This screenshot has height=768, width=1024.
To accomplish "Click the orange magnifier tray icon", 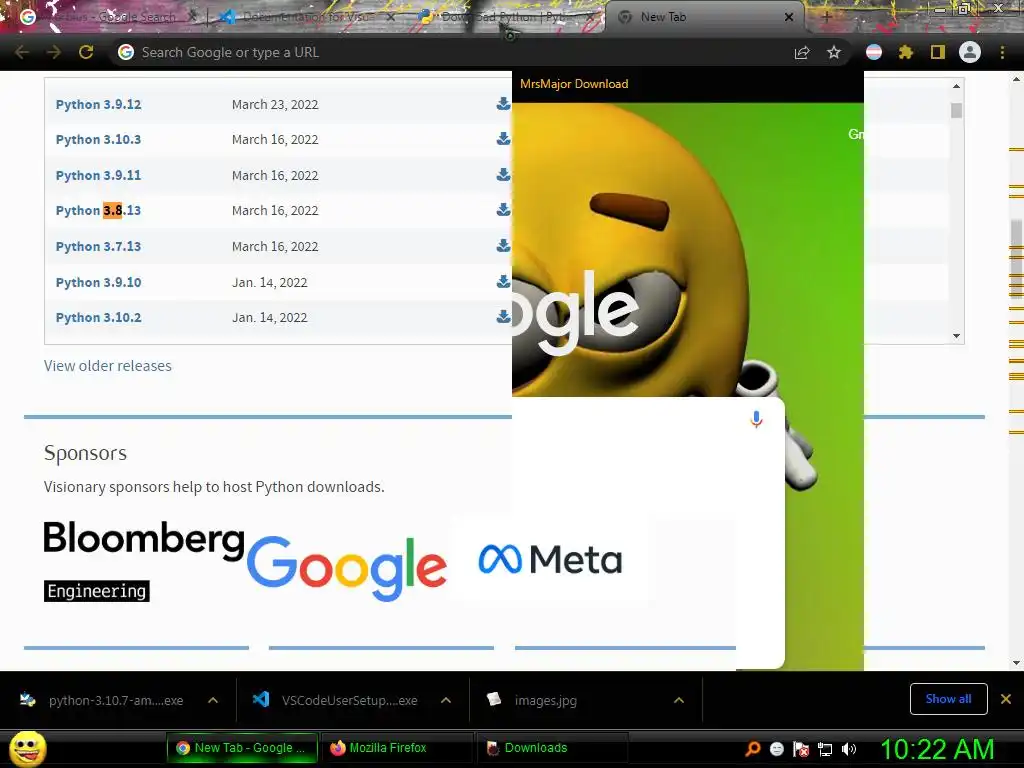I will (x=753, y=749).
